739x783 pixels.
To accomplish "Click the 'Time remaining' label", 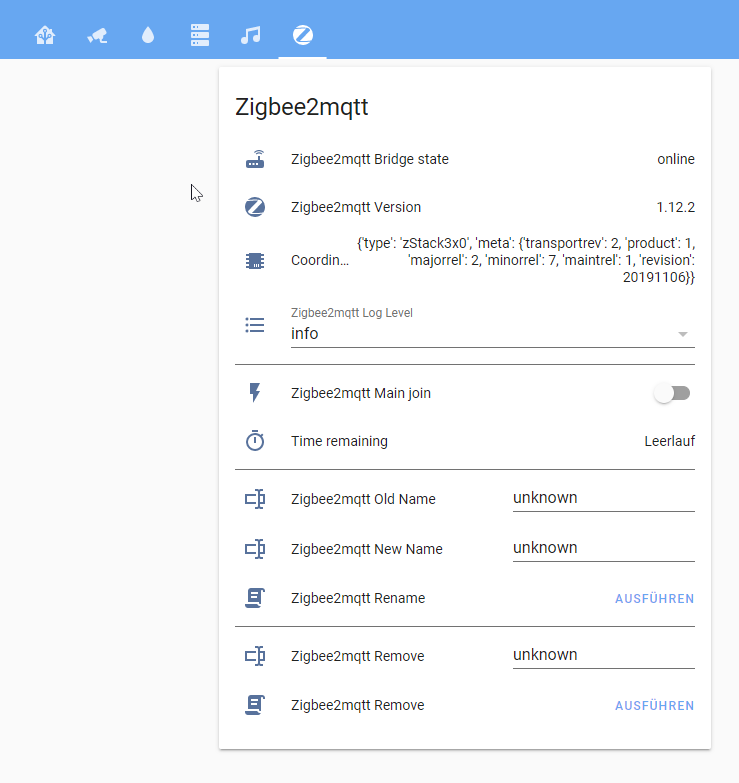I will tap(340, 441).
